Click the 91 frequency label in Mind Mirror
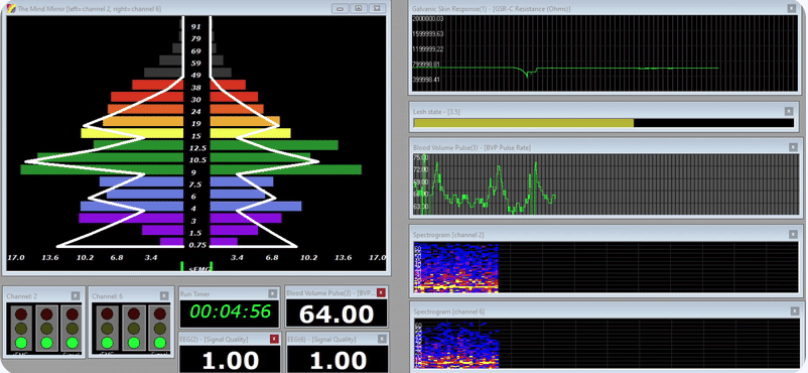 (196, 27)
